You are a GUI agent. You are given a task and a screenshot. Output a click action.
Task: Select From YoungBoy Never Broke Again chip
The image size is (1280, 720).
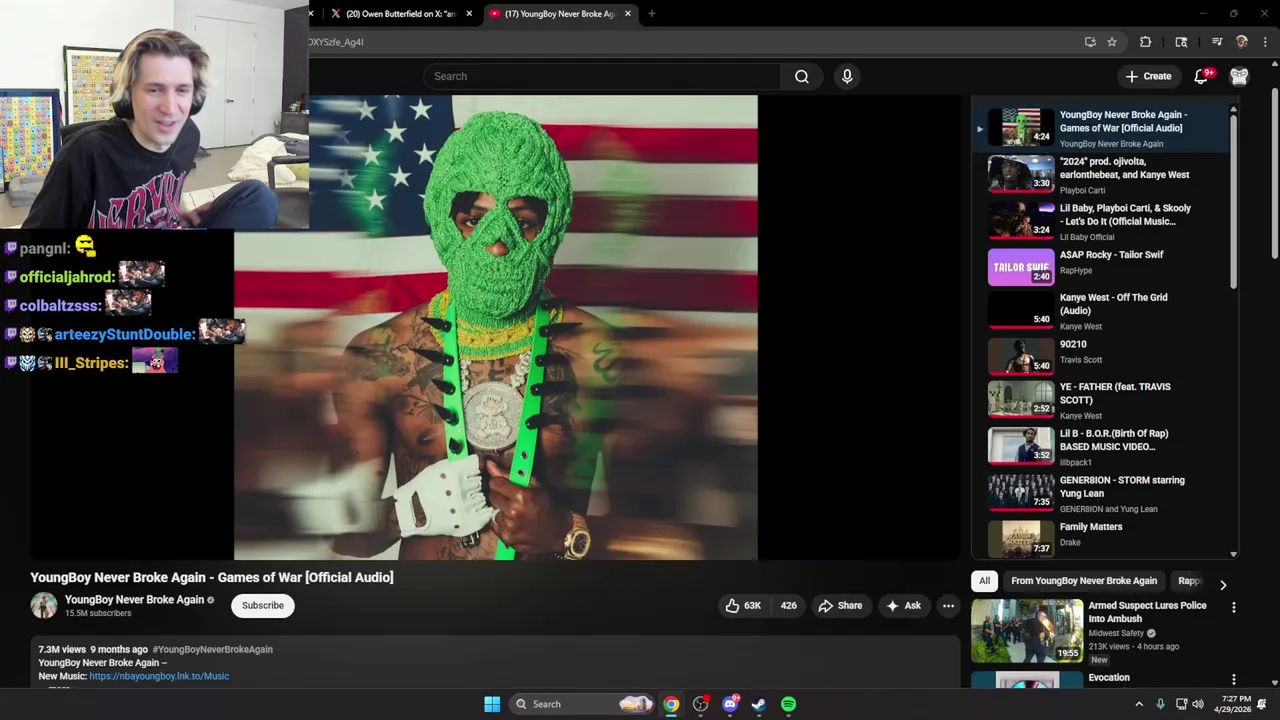(x=1084, y=581)
